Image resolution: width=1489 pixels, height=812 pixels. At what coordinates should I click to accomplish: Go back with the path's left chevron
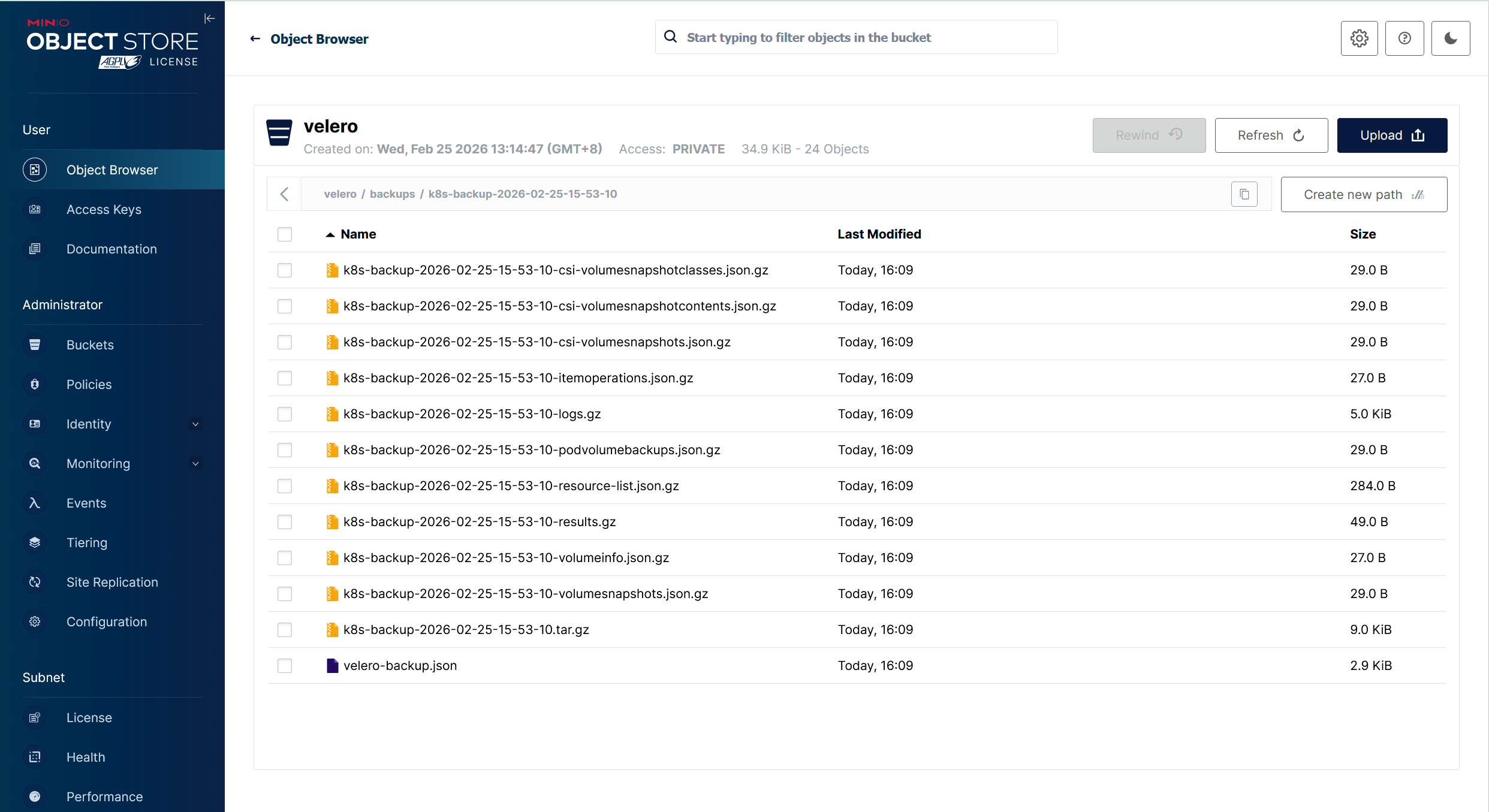tap(285, 194)
